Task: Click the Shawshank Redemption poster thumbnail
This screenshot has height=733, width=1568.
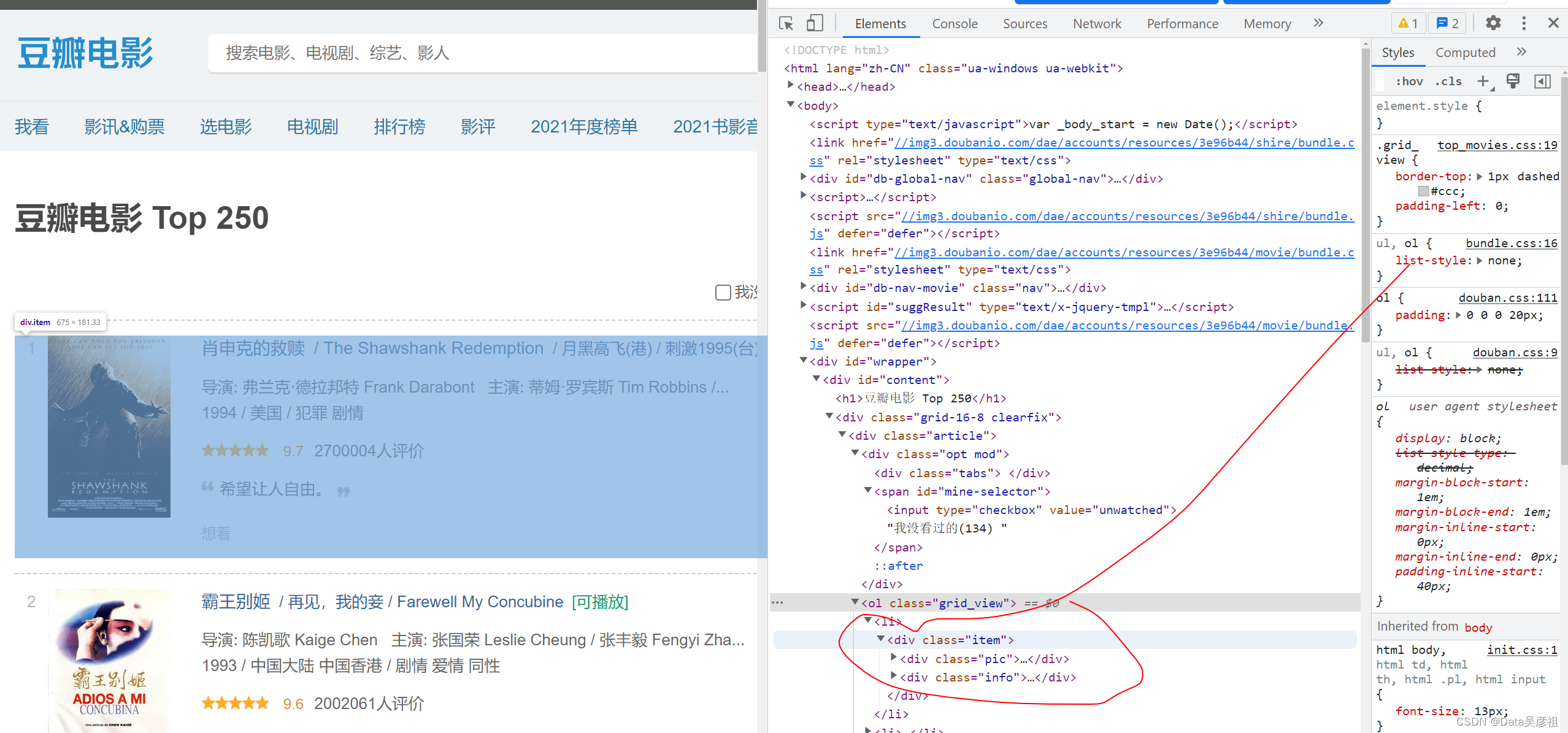Action: point(109,426)
